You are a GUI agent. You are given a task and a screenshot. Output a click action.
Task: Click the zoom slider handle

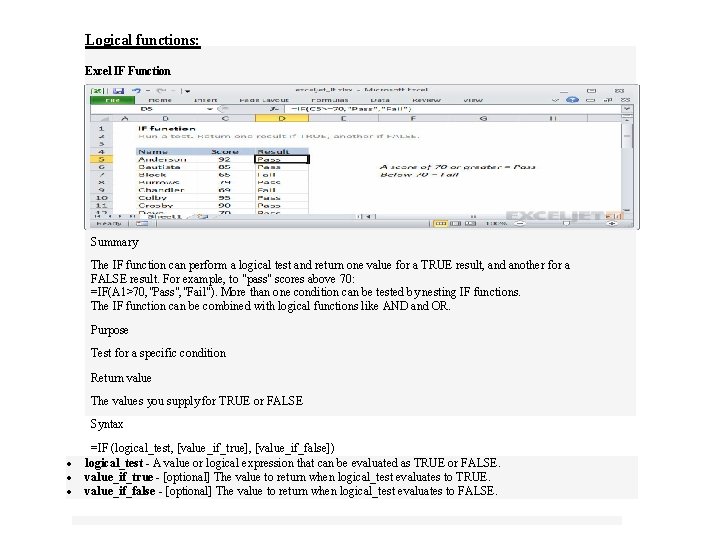(x=566, y=224)
